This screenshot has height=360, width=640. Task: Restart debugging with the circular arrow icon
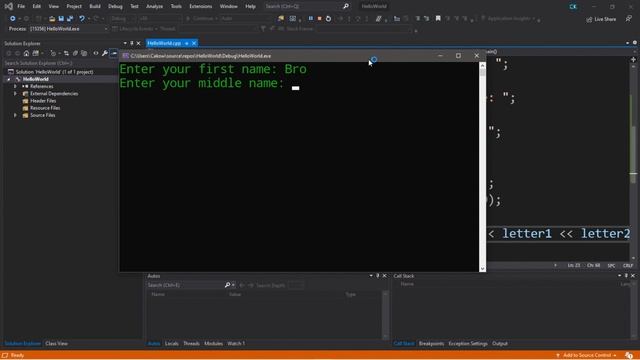(328, 18)
